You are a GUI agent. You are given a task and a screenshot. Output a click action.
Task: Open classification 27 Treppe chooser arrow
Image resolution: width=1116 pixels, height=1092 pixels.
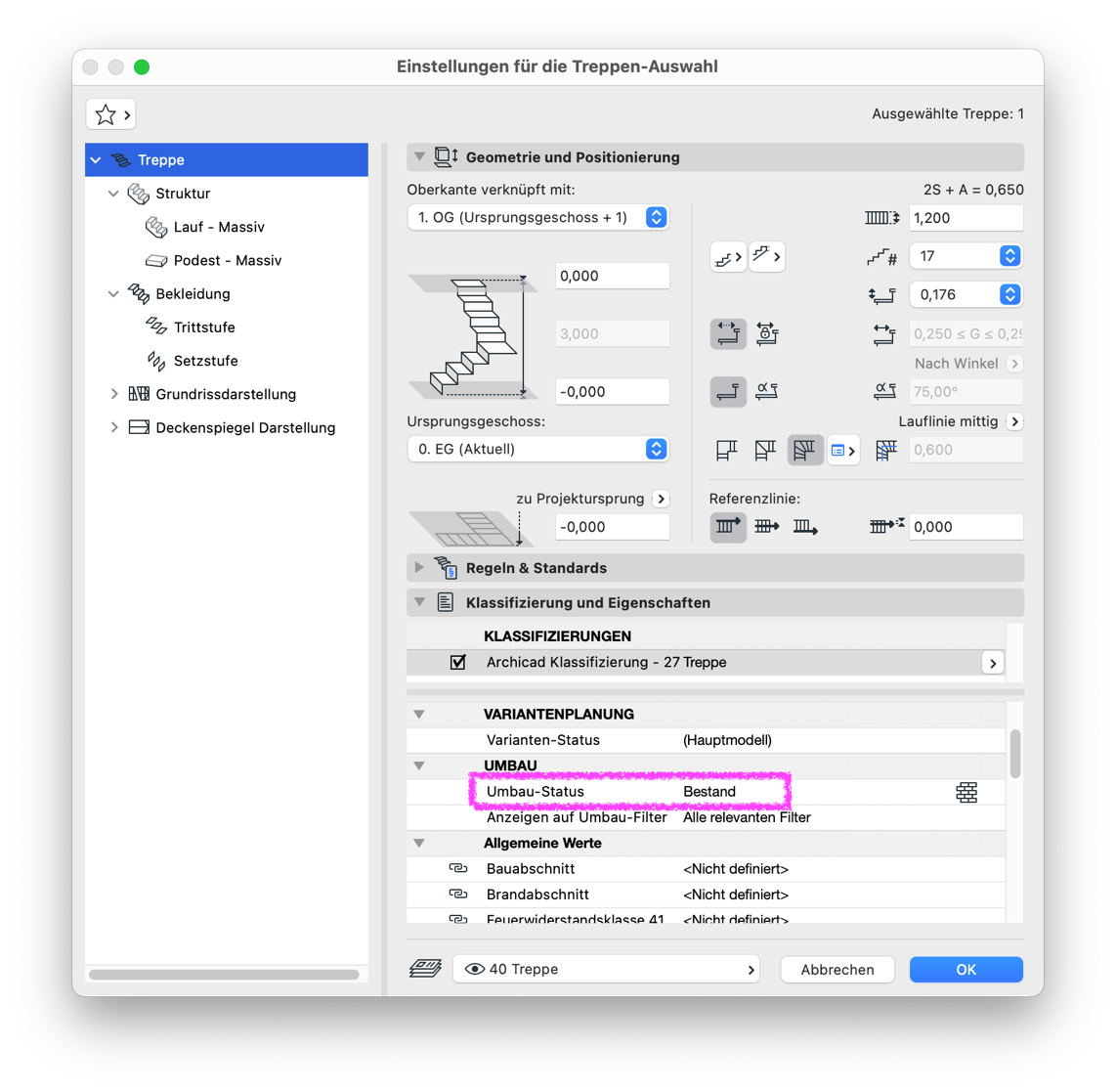(x=993, y=663)
